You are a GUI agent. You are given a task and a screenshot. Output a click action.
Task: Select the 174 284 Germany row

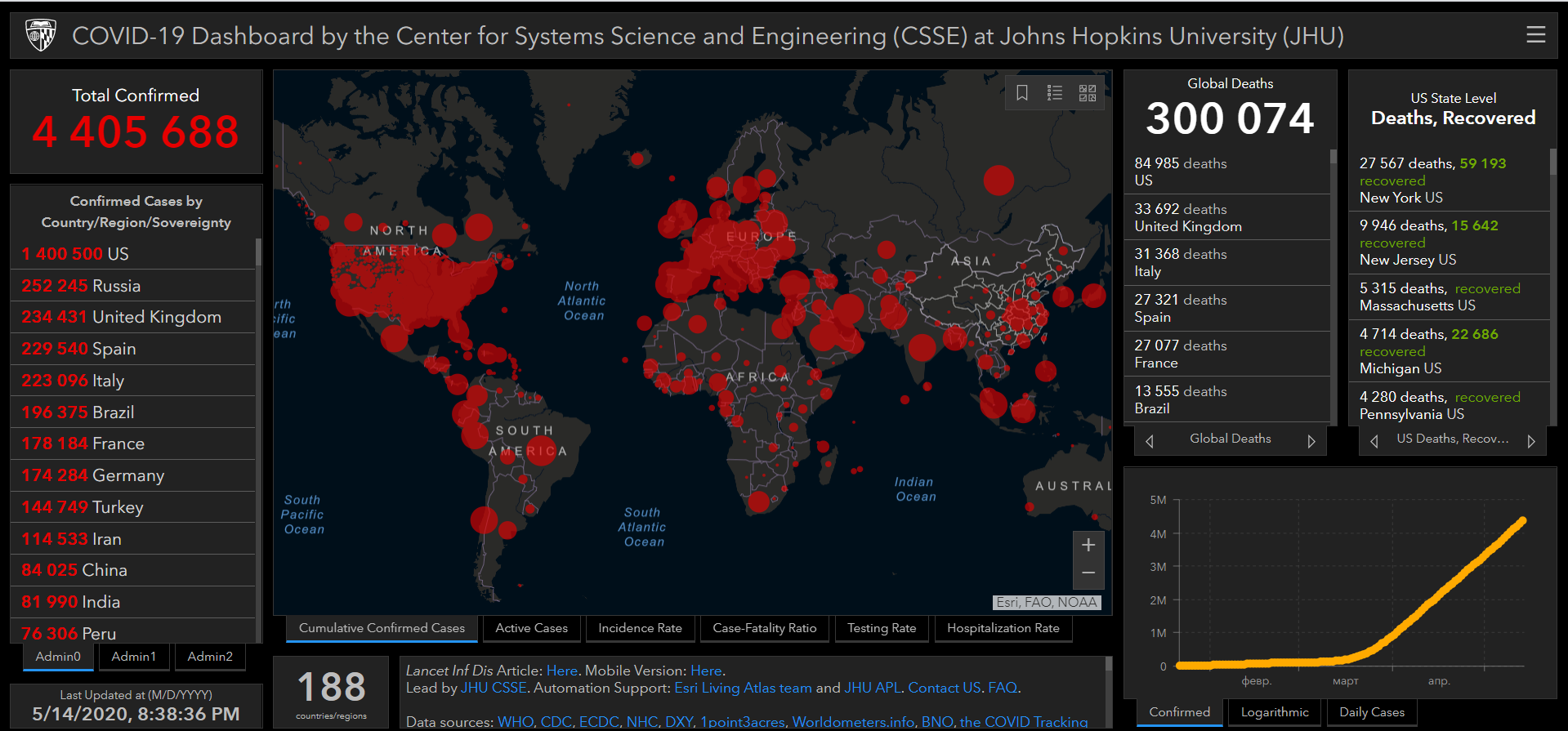tap(133, 475)
